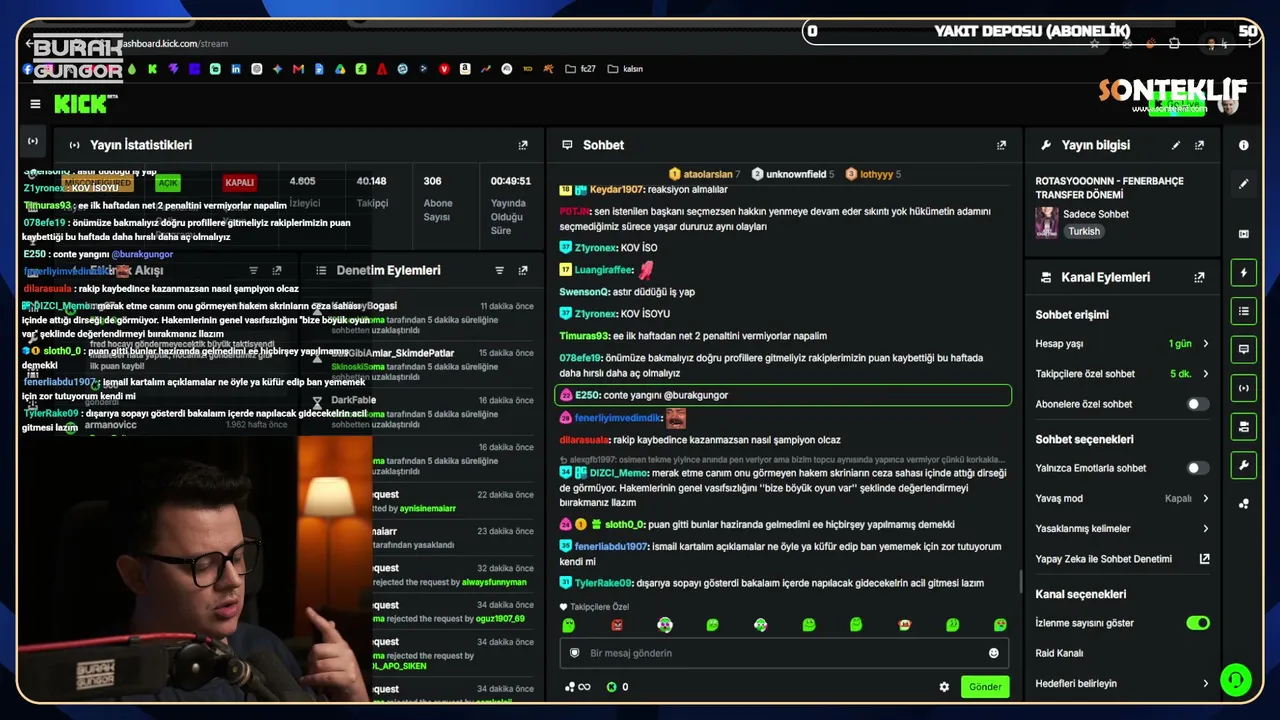
Task: Click the stream title ROTASYOOONNN text
Action: (1109, 188)
